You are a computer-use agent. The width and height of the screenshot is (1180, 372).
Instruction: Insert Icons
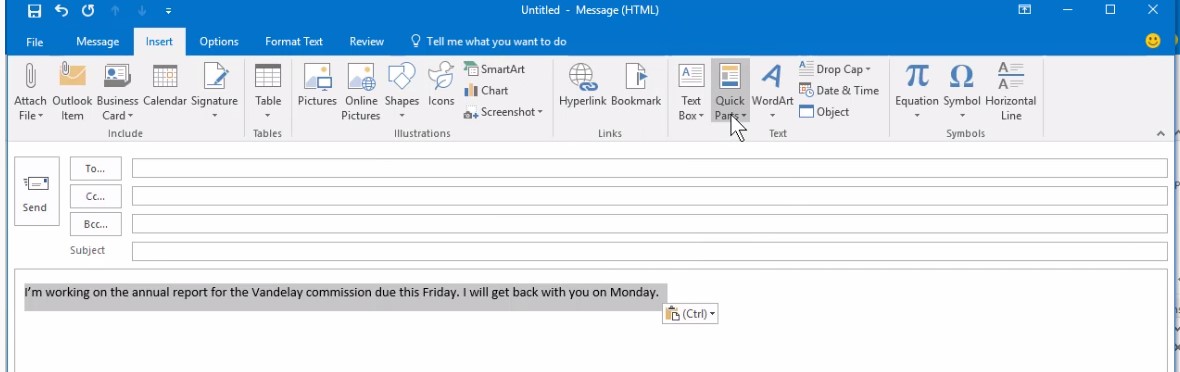(441, 85)
